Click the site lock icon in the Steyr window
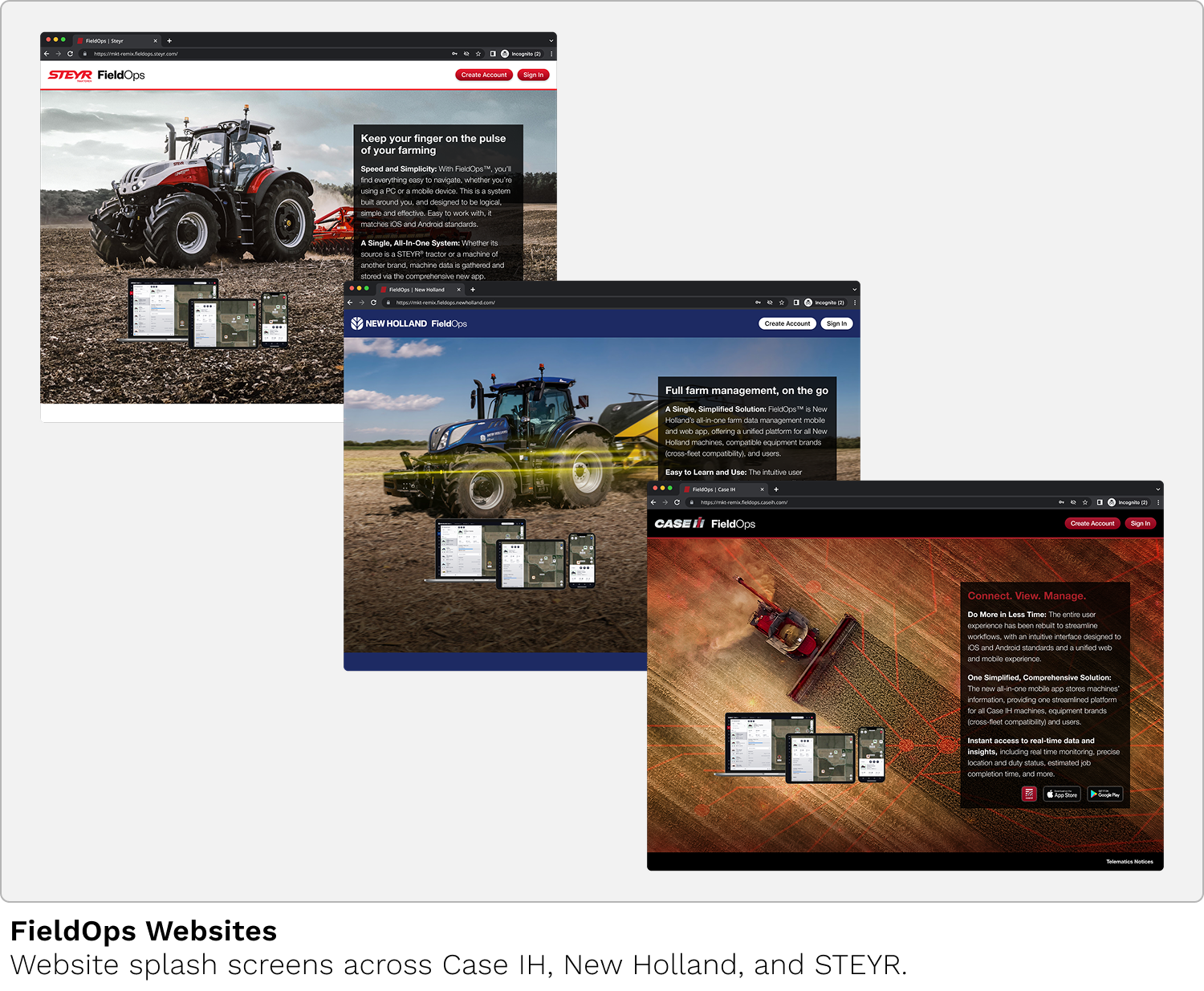 (x=85, y=54)
